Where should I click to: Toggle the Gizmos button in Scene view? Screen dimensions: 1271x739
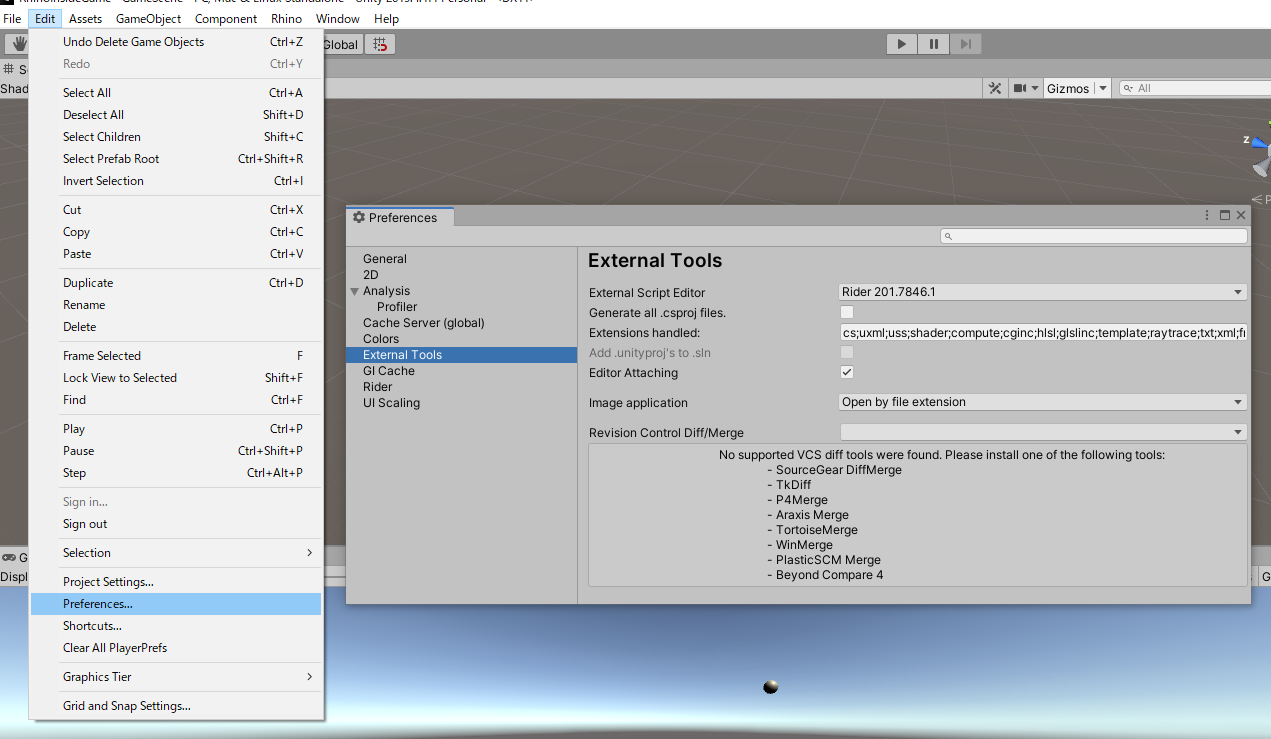tap(1068, 88)
